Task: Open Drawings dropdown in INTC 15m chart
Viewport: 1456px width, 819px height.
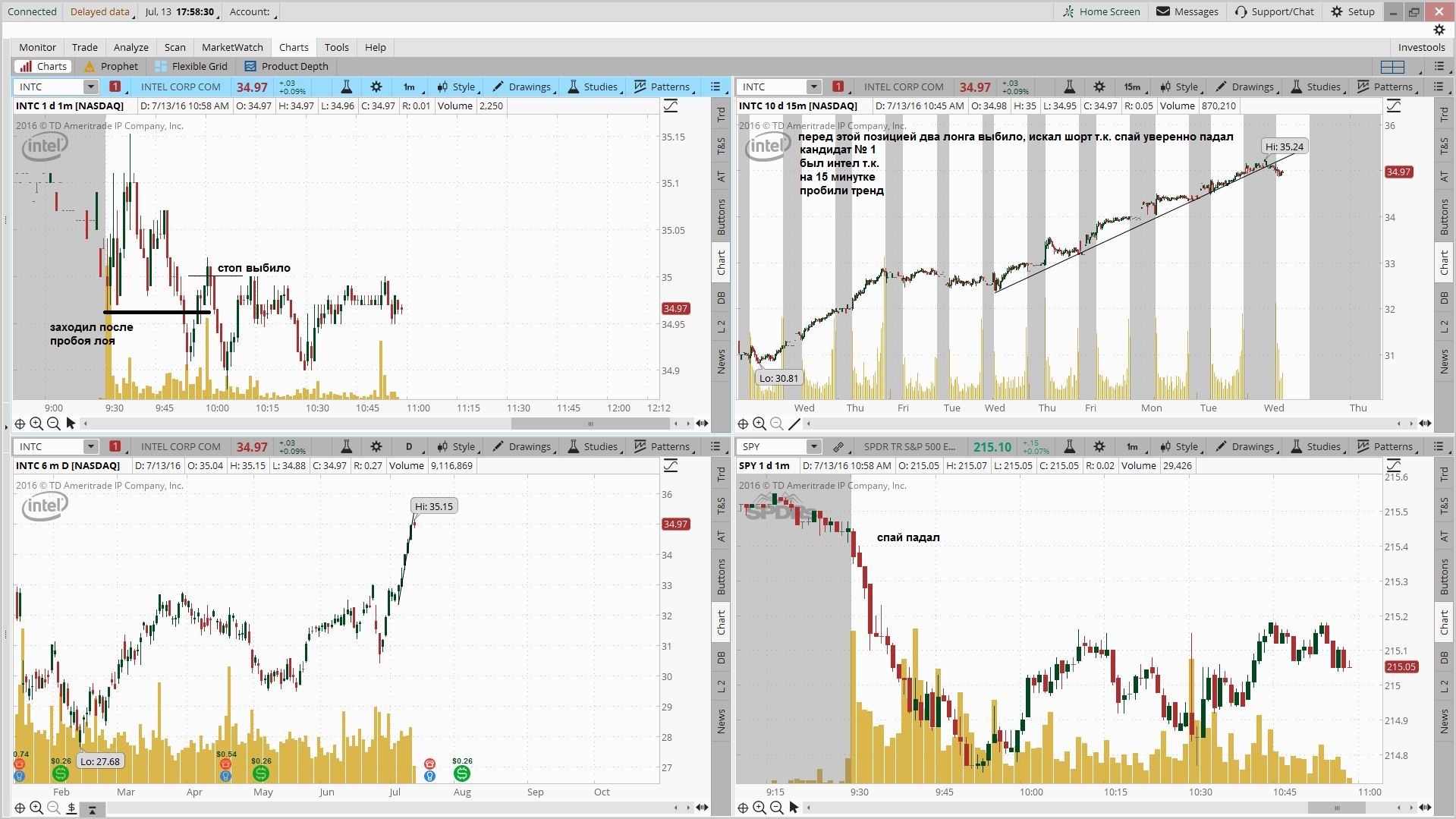Action: (x=1246, y=87)
